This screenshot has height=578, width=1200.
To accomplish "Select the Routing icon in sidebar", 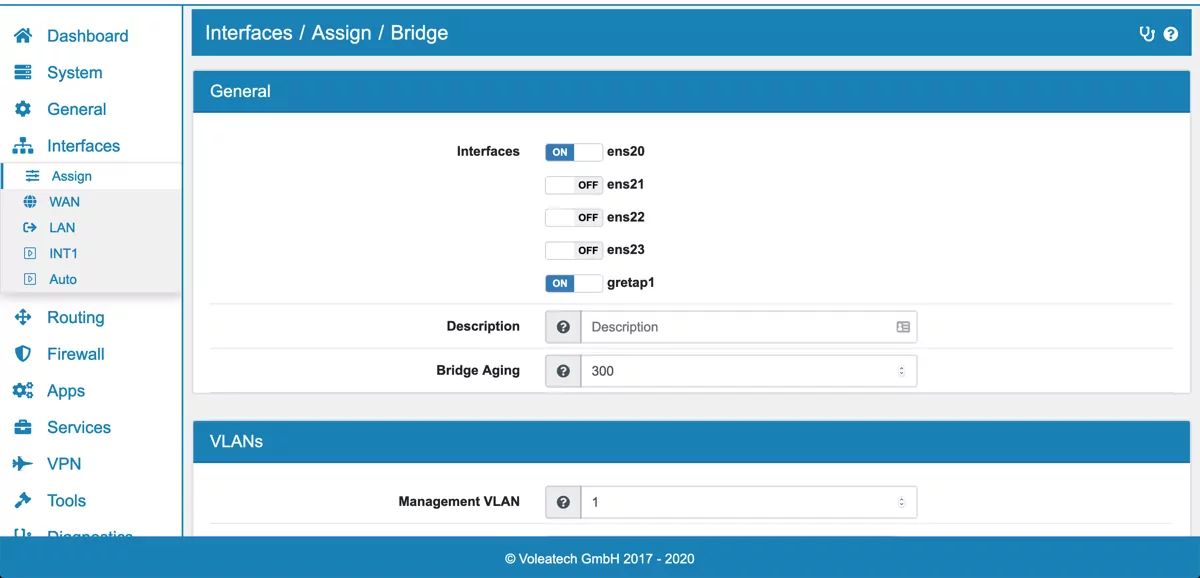I will coord(22,317).
